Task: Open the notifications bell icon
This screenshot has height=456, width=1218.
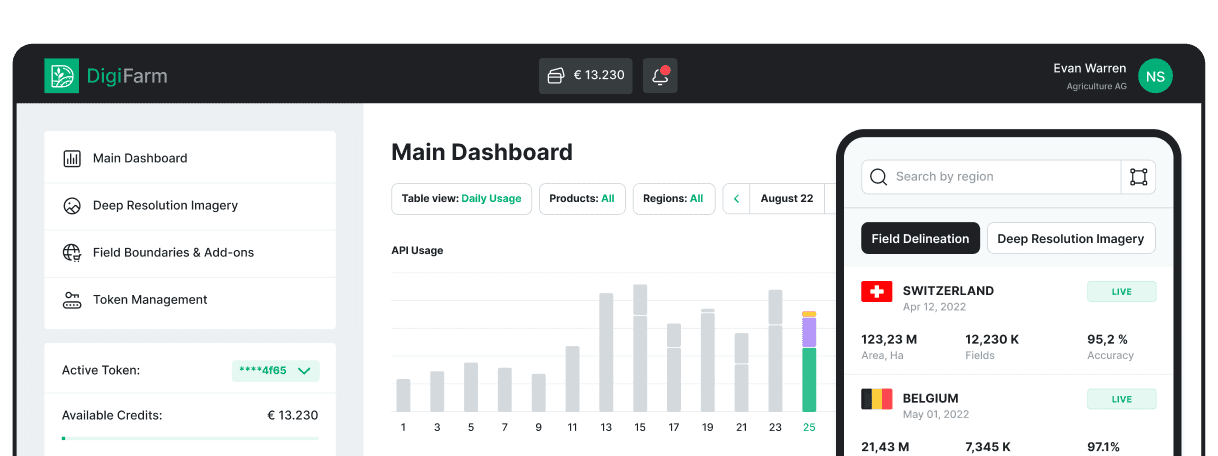Action: pyautogui.click(x=660, y=76)
